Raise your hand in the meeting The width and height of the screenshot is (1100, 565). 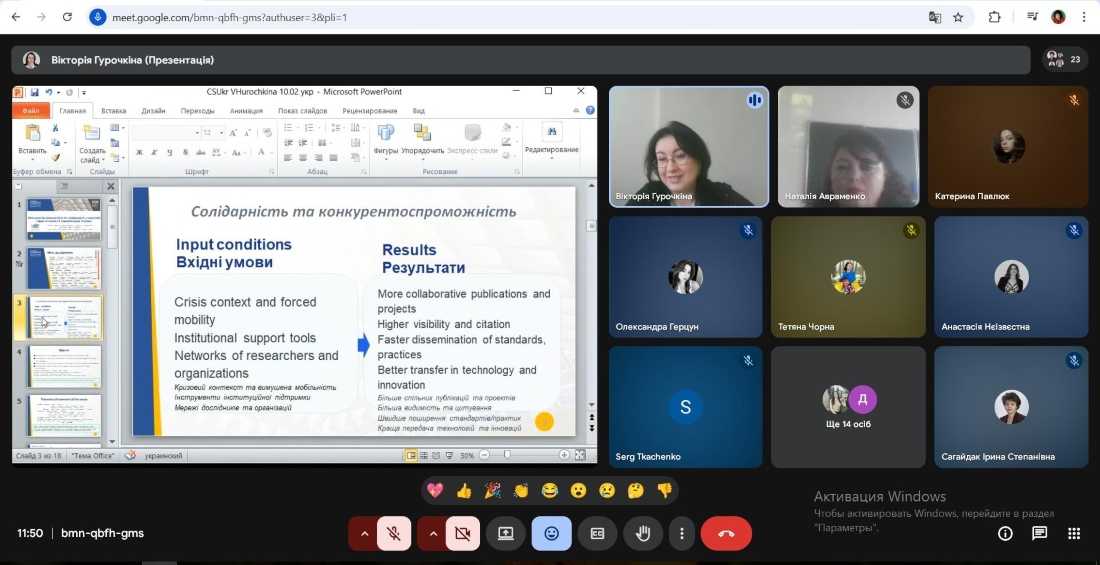point(643,533)
